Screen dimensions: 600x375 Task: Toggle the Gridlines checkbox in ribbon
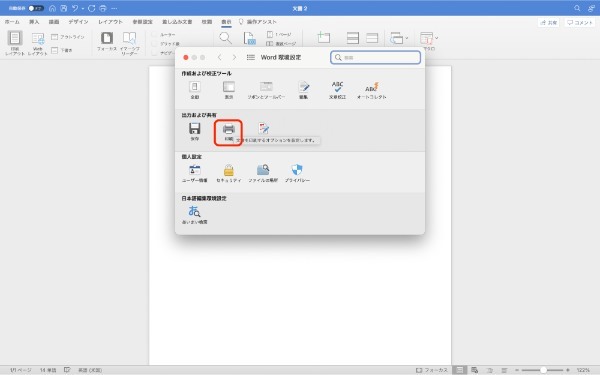[x=155, y=44]
